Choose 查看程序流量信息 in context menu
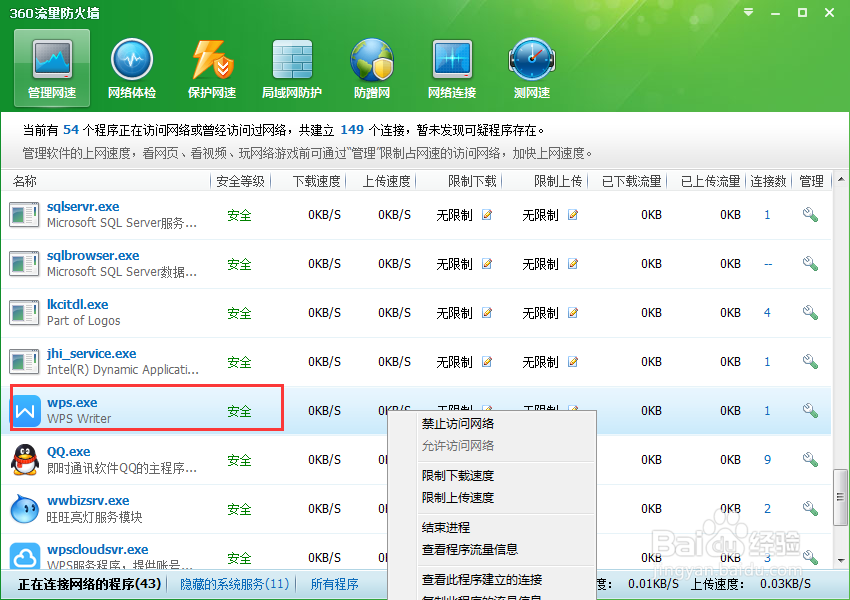 (x=470, y=550)
